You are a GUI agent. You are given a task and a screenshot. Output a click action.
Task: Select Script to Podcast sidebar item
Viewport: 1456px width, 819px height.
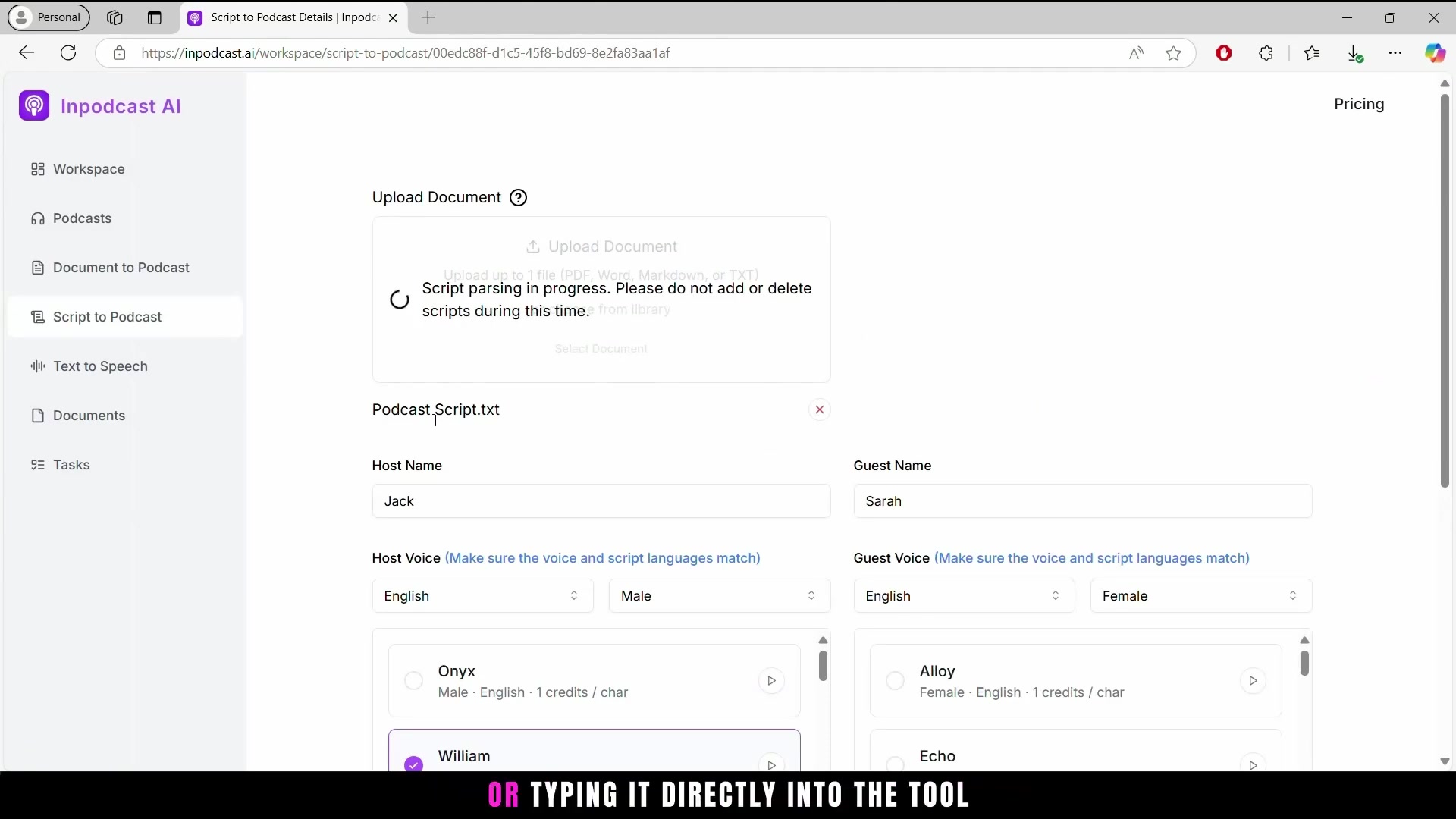[125, 317]
